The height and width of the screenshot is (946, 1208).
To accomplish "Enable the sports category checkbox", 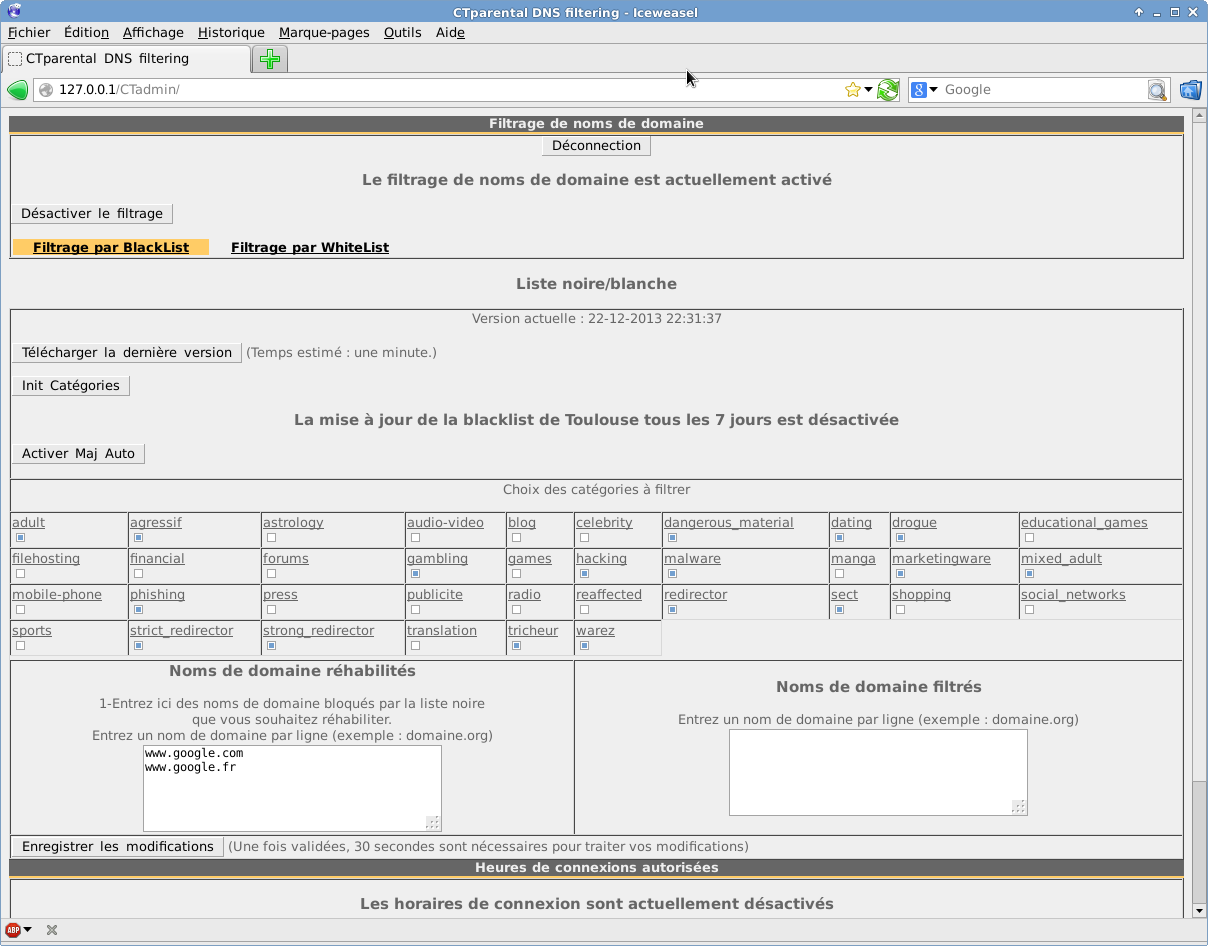I will (x=20, y=646).
